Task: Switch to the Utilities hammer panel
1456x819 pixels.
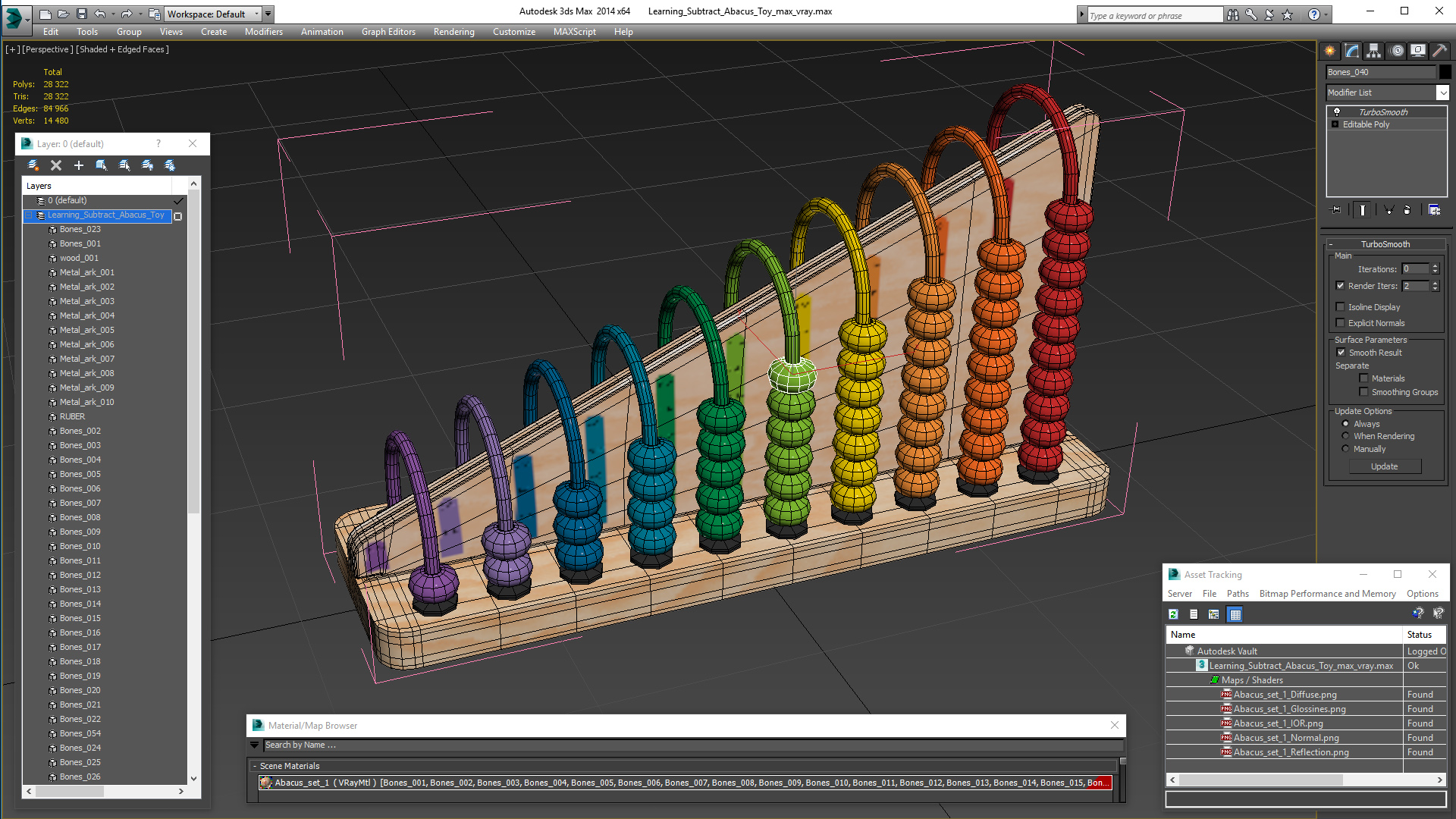Action: click(x=1439, y=51)
